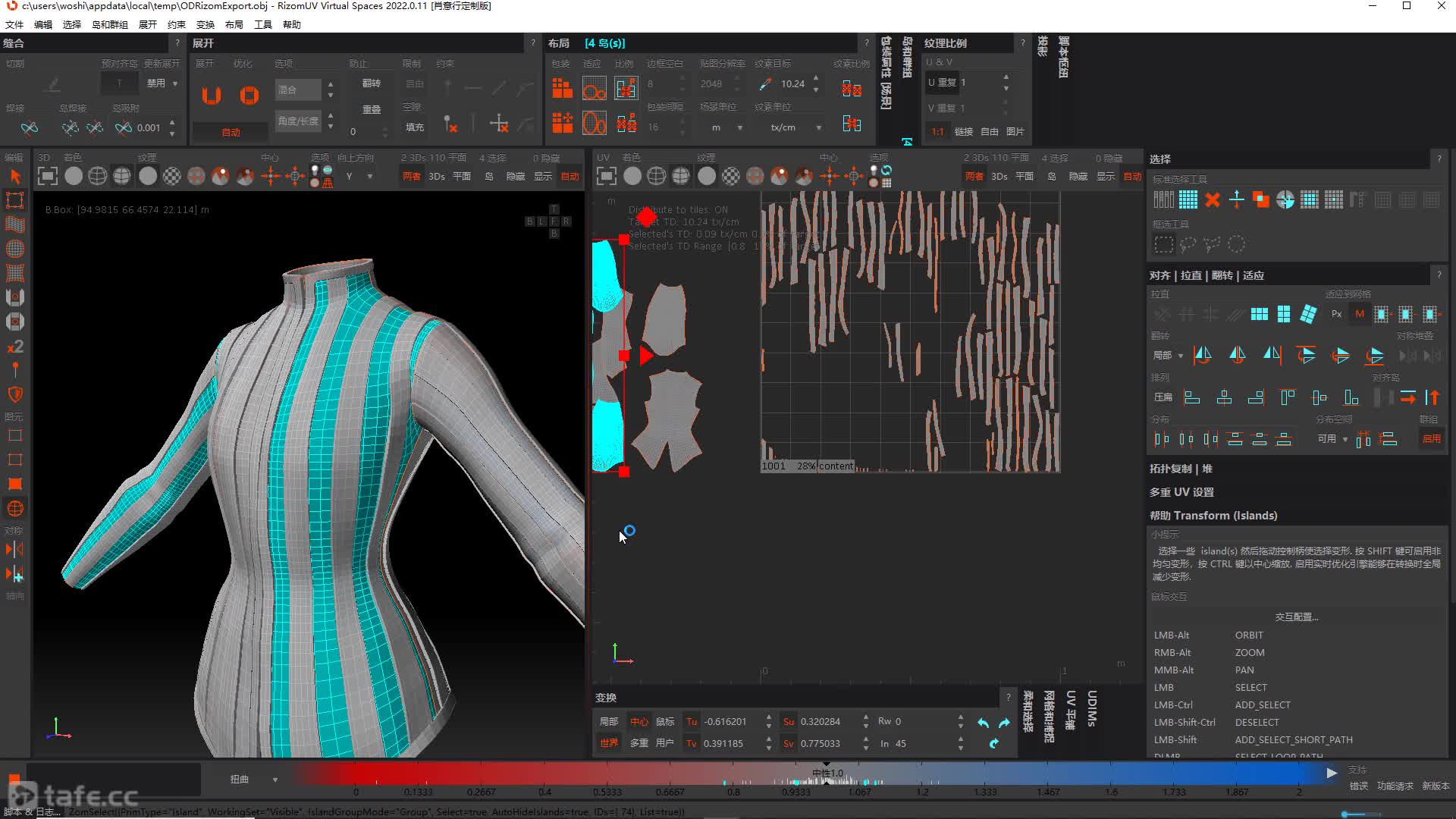Click the wireframe sphere shading icon in UV toolbar
This screenshot has width=1456, height=819.
coord(657,177)
